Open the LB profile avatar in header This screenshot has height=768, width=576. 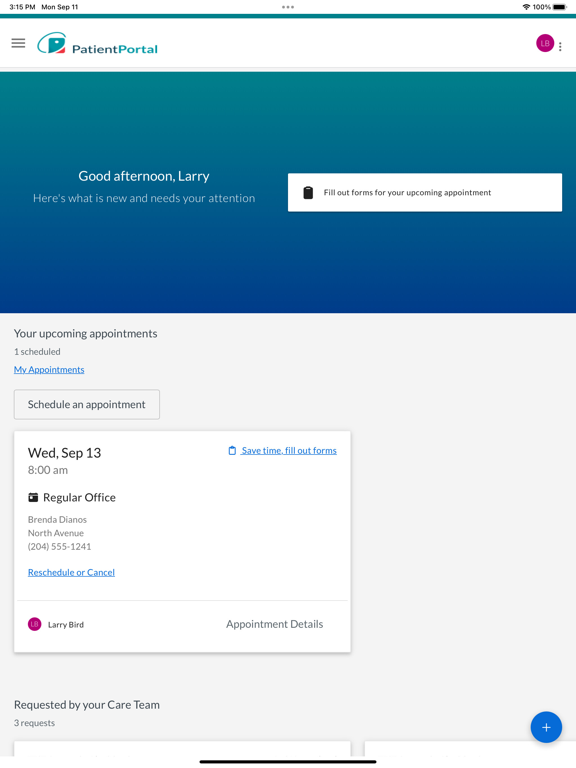click(545, 43)
